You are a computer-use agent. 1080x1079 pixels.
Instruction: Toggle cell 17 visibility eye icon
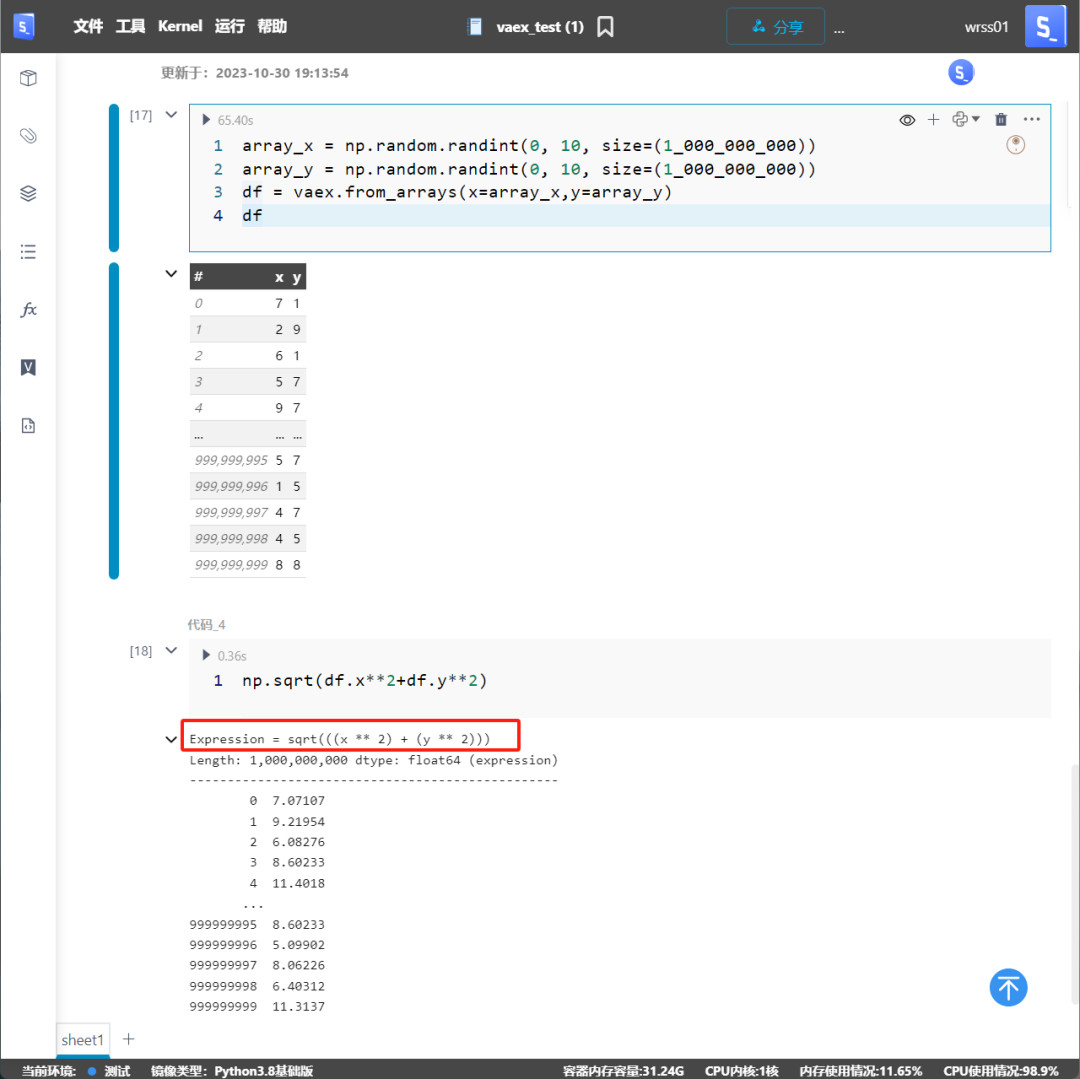coord(907,120)
